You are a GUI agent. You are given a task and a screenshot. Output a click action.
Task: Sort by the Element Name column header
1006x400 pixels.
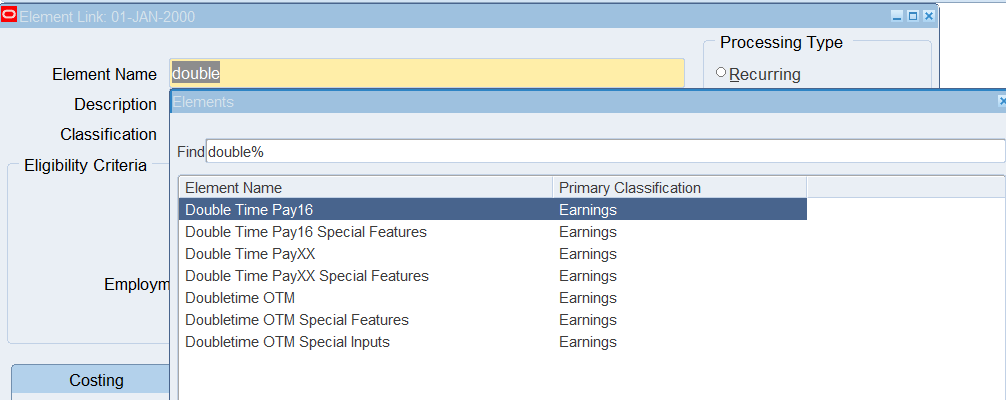point(365,188)
